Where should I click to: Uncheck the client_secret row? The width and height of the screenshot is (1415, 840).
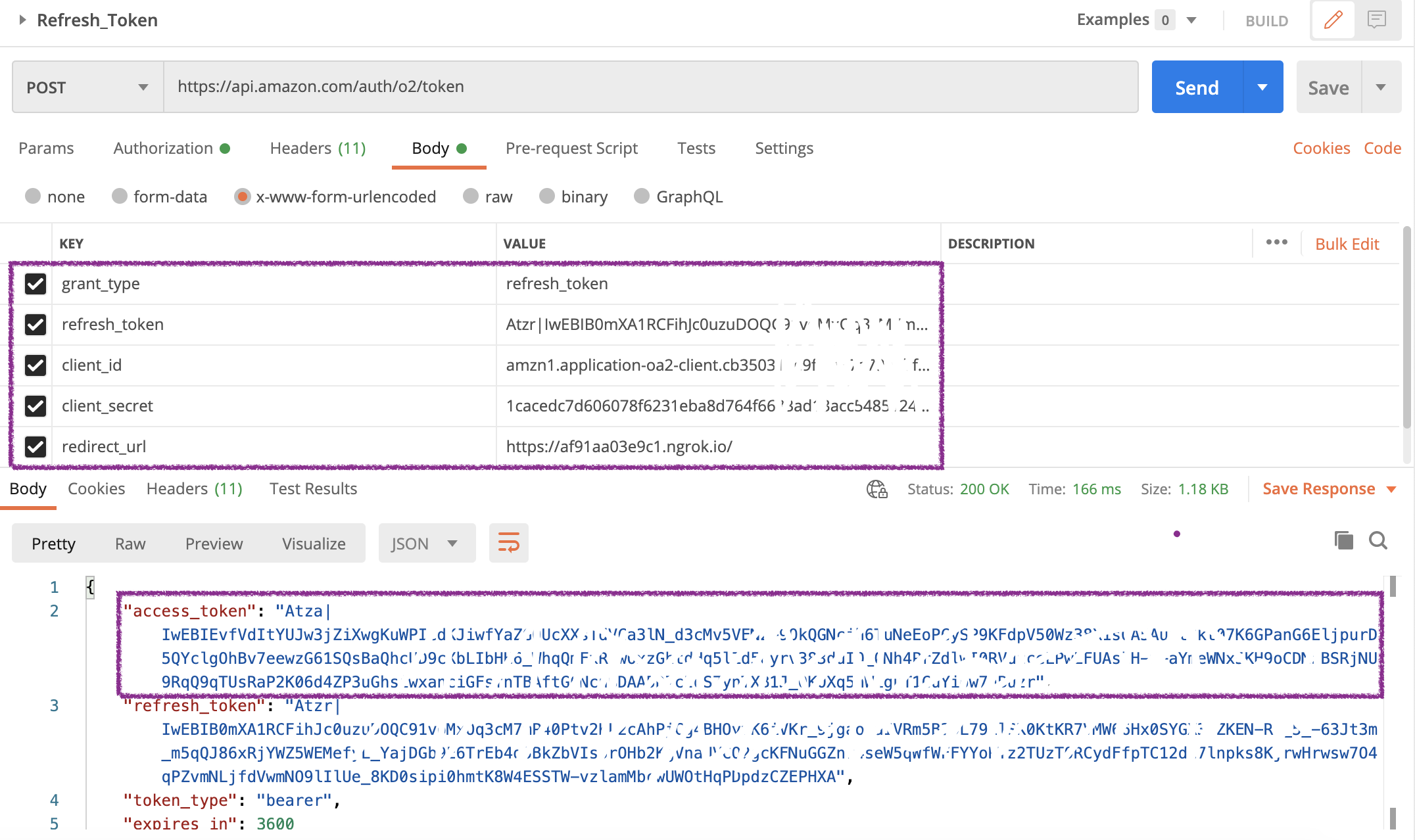tap(35, 406)
